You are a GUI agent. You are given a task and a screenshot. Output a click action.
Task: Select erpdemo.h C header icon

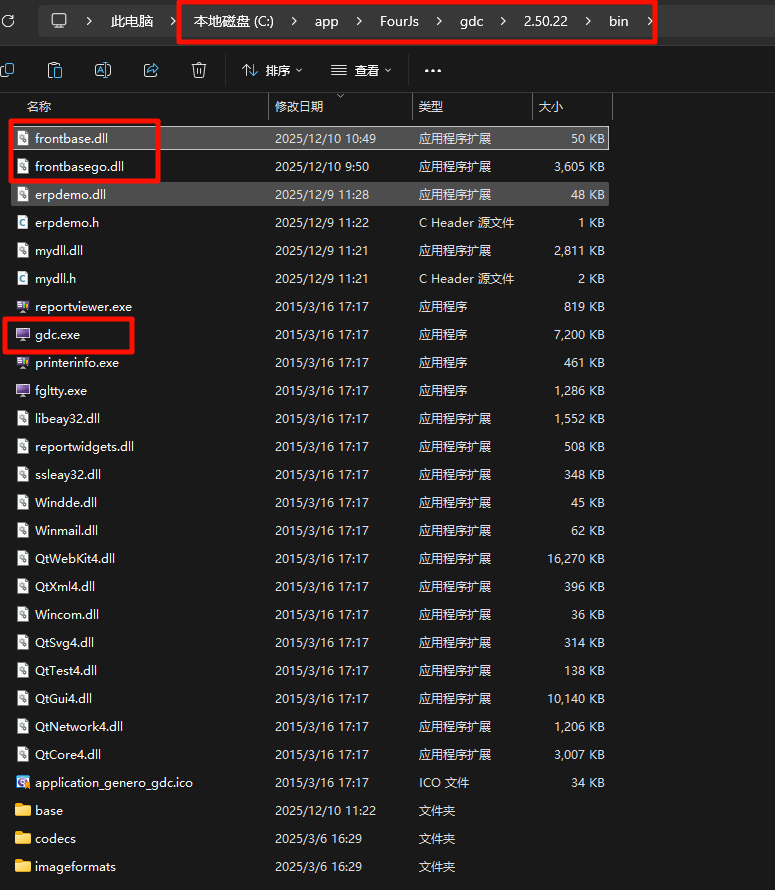(x=23, y=222)
